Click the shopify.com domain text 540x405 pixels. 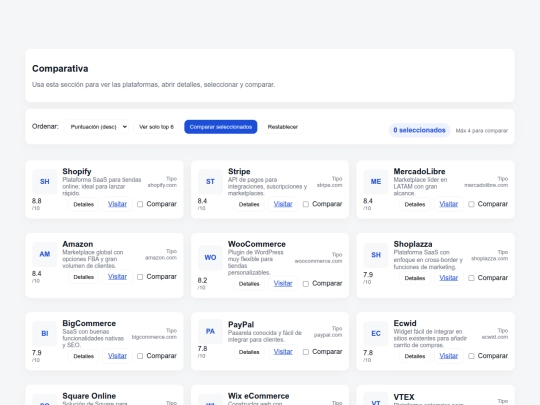point(162,185)
